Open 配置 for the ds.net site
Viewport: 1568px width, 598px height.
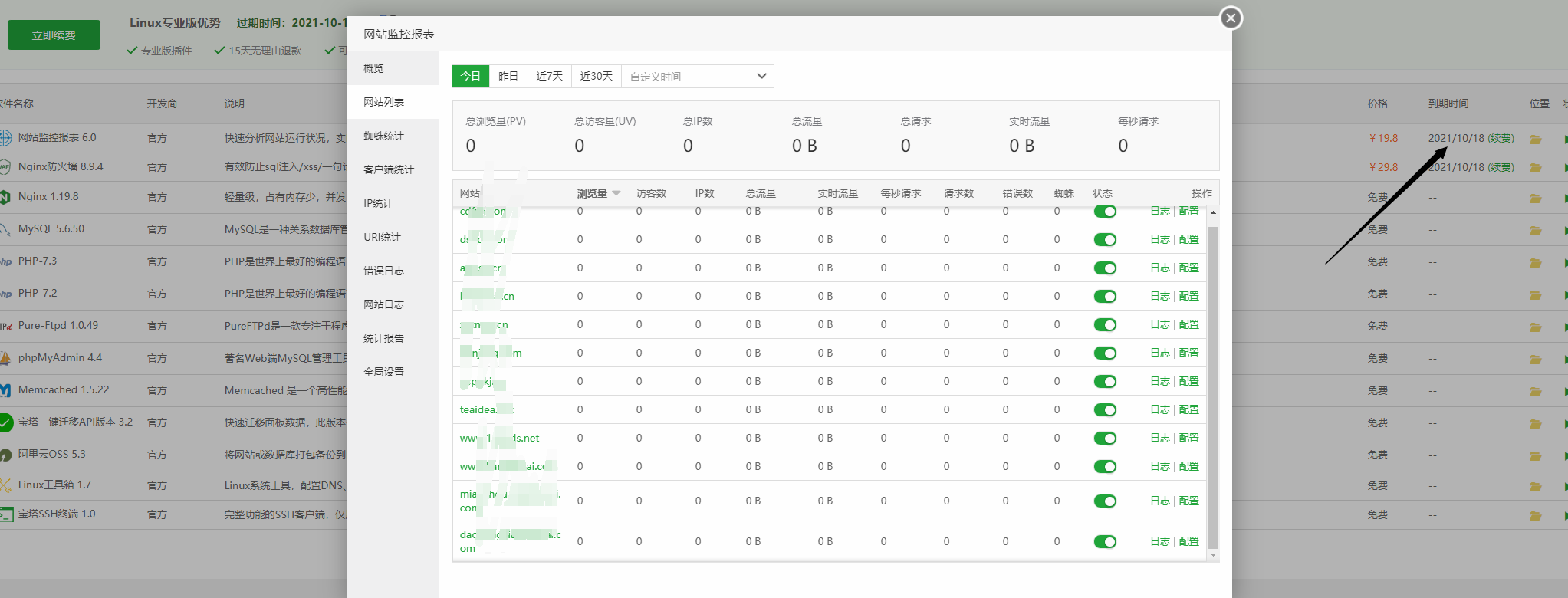click(x=1189, y=438)
